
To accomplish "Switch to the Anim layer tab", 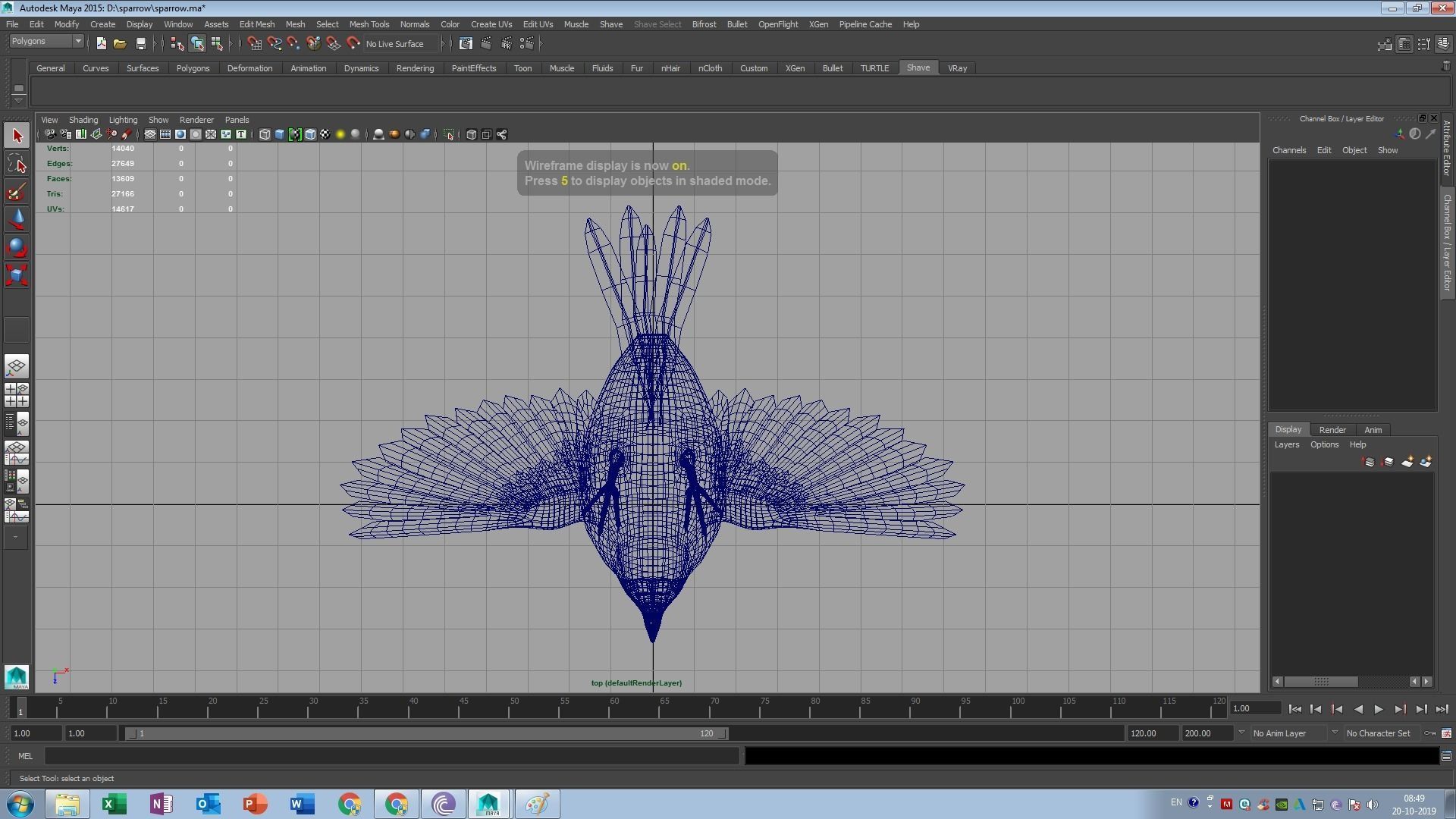I will tap(1373, 429).
